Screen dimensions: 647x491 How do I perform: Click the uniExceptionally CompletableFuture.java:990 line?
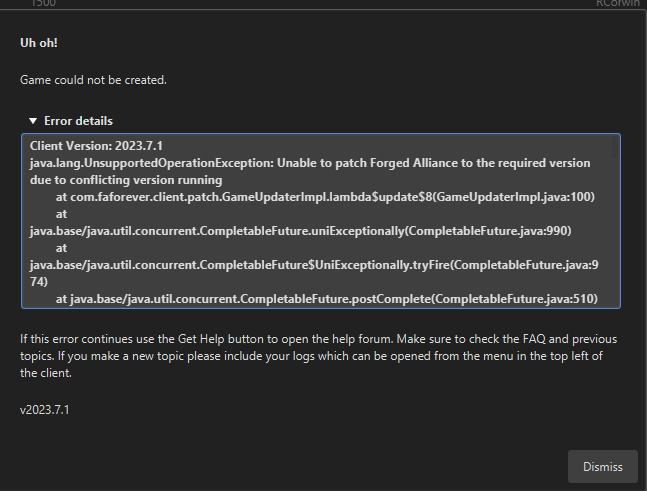[x=300, y=231]
